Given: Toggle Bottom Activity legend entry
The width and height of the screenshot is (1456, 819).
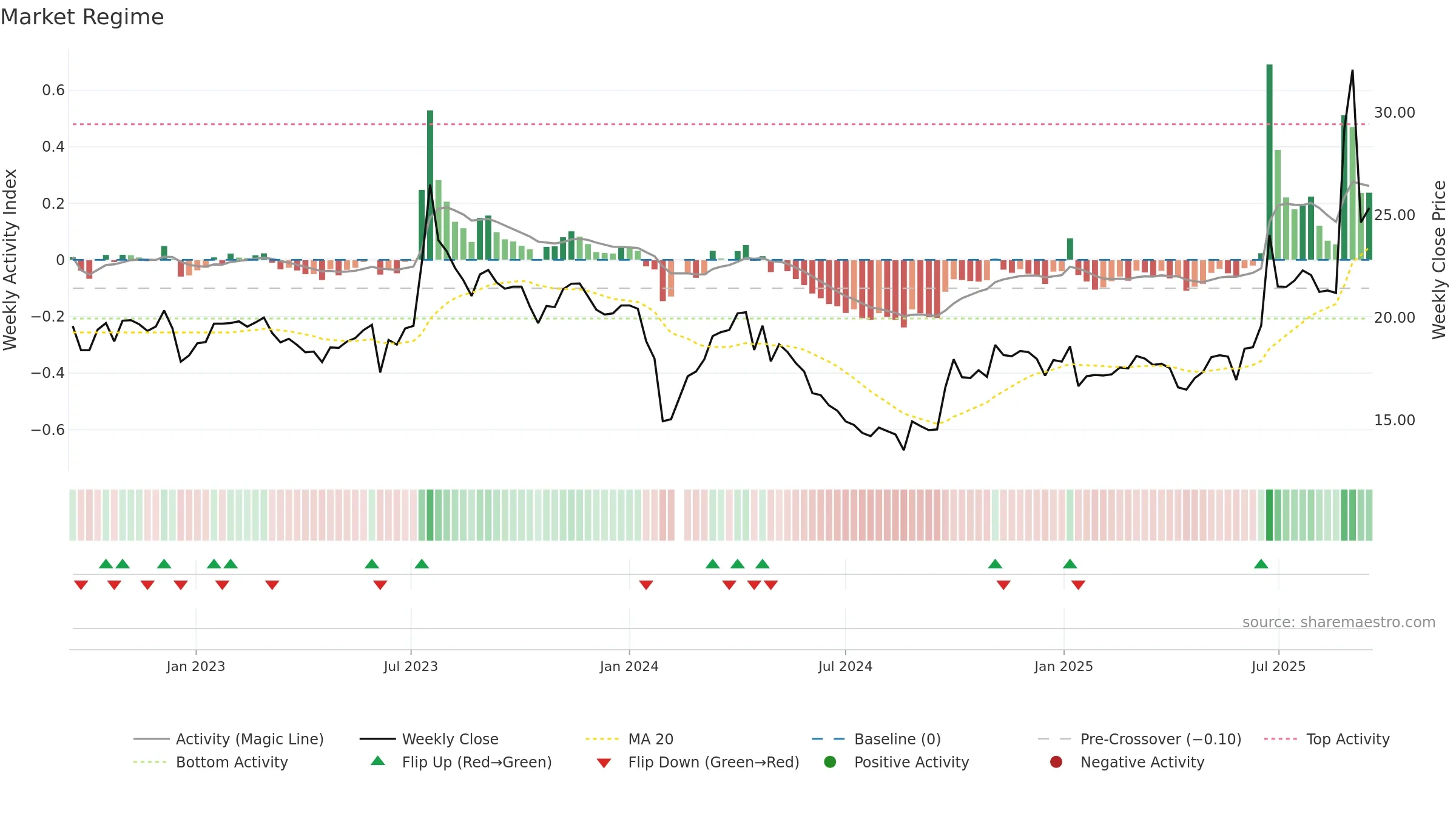Looking at the screenshot, I should [211, 762].
